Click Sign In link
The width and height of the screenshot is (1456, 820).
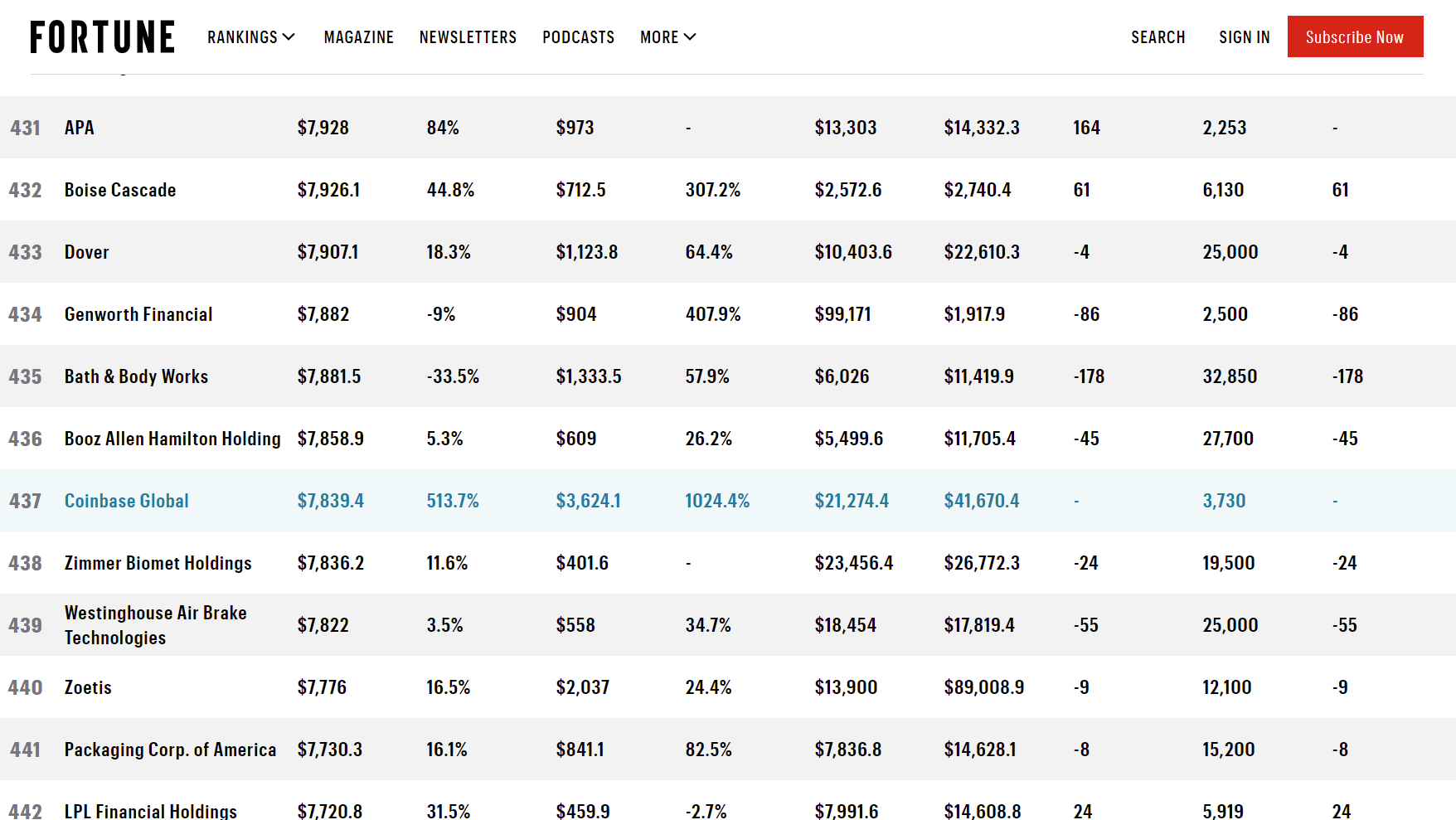coord(1245,37)
